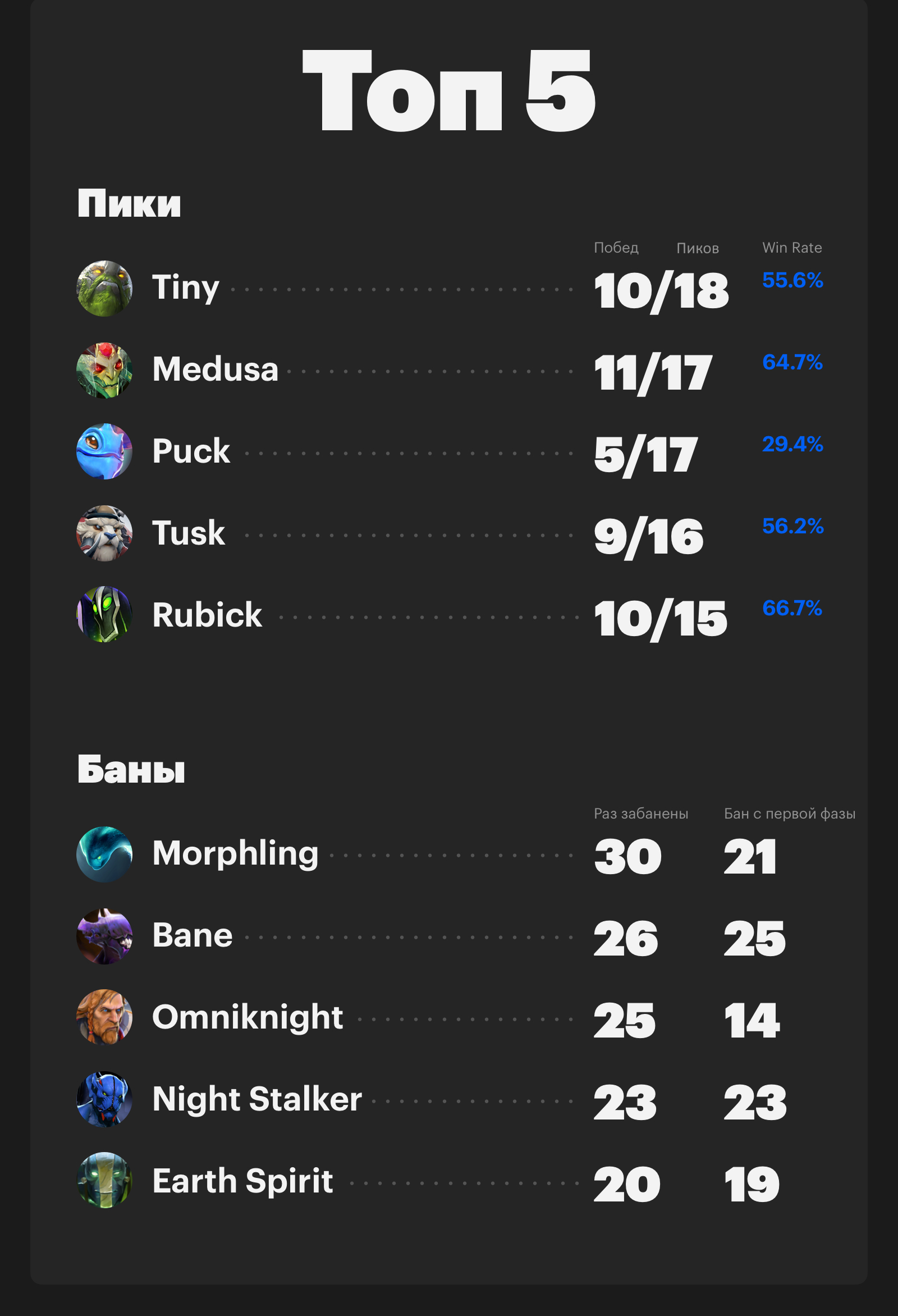The width and height of the screenshot is (898, 1316).
Task: Click the Побед column header
Action: pos(616,248)
